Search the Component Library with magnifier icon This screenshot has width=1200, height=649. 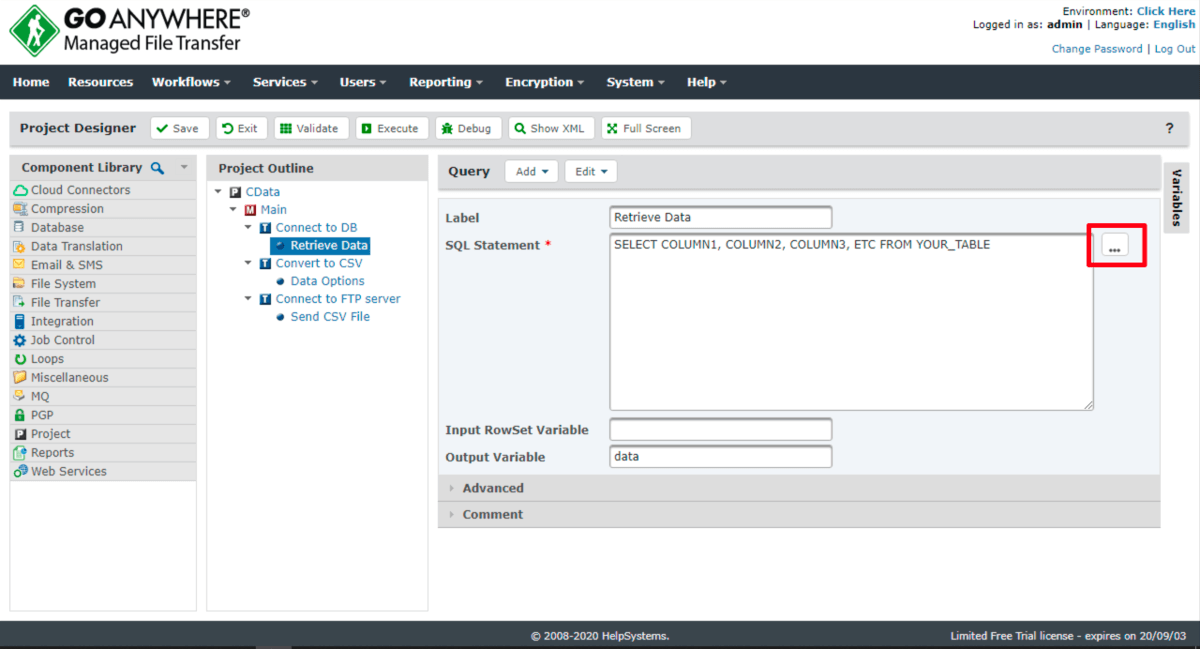157,168
